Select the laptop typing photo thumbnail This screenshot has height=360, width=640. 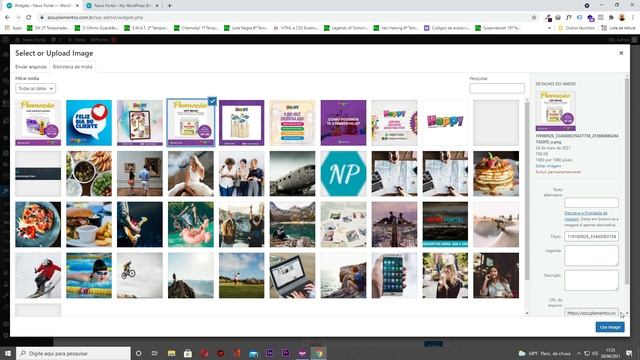(x=292, y=276)
